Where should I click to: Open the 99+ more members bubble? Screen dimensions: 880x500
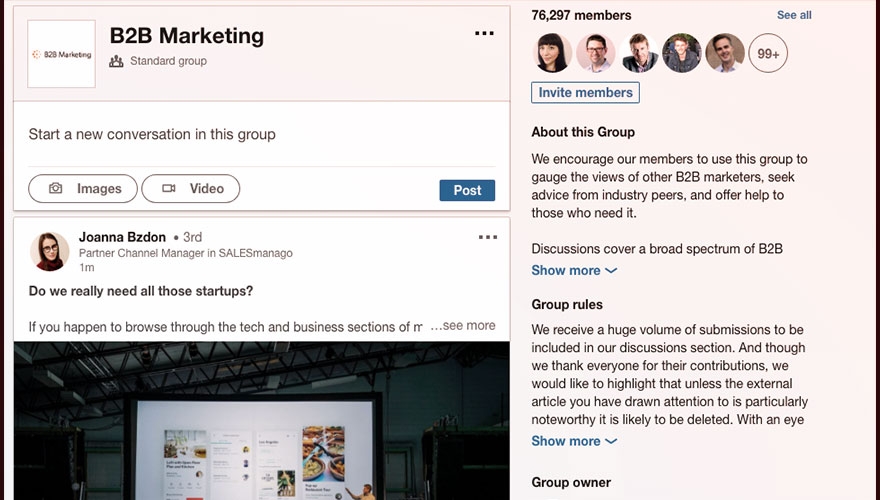tap(768, 53)
